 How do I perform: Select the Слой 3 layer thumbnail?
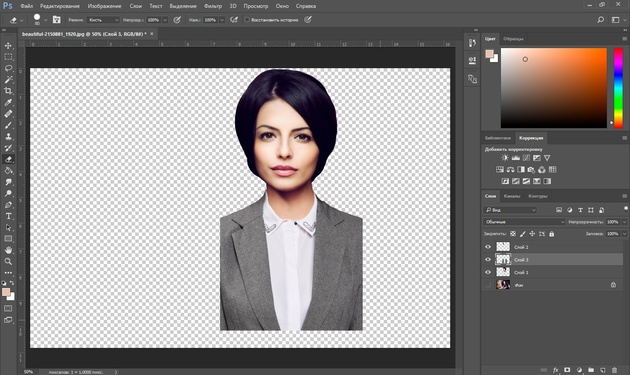pyautogui.click(x=503, y=259)
